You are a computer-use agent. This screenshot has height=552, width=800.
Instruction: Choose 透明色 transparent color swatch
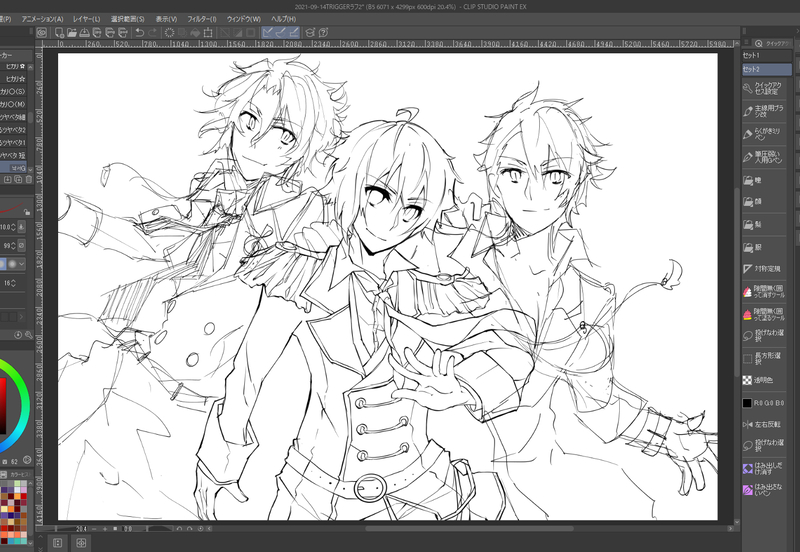(x=764, y=380)
